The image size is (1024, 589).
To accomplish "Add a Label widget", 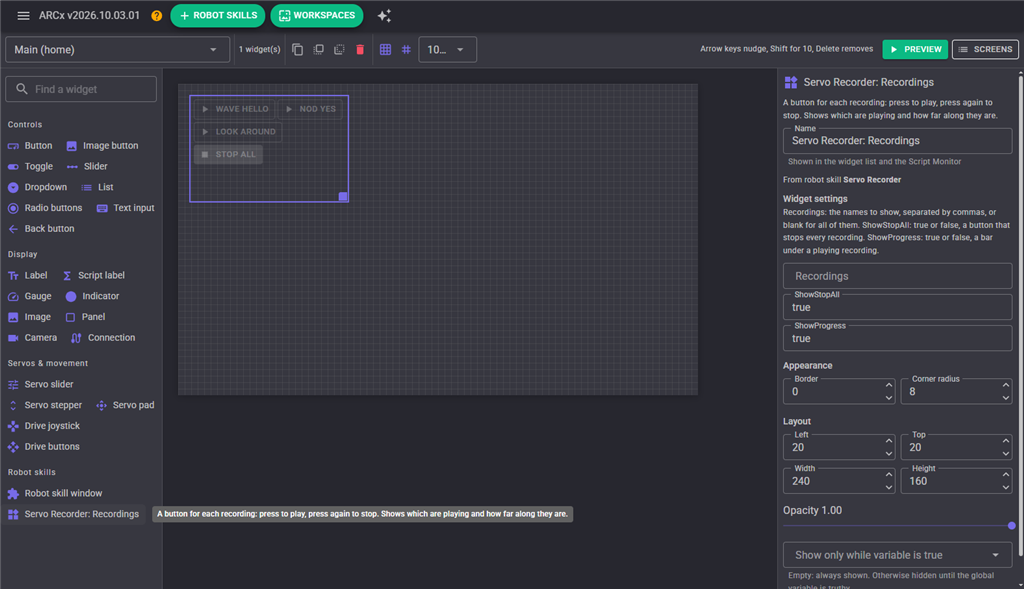I will (x=27, y=276).
